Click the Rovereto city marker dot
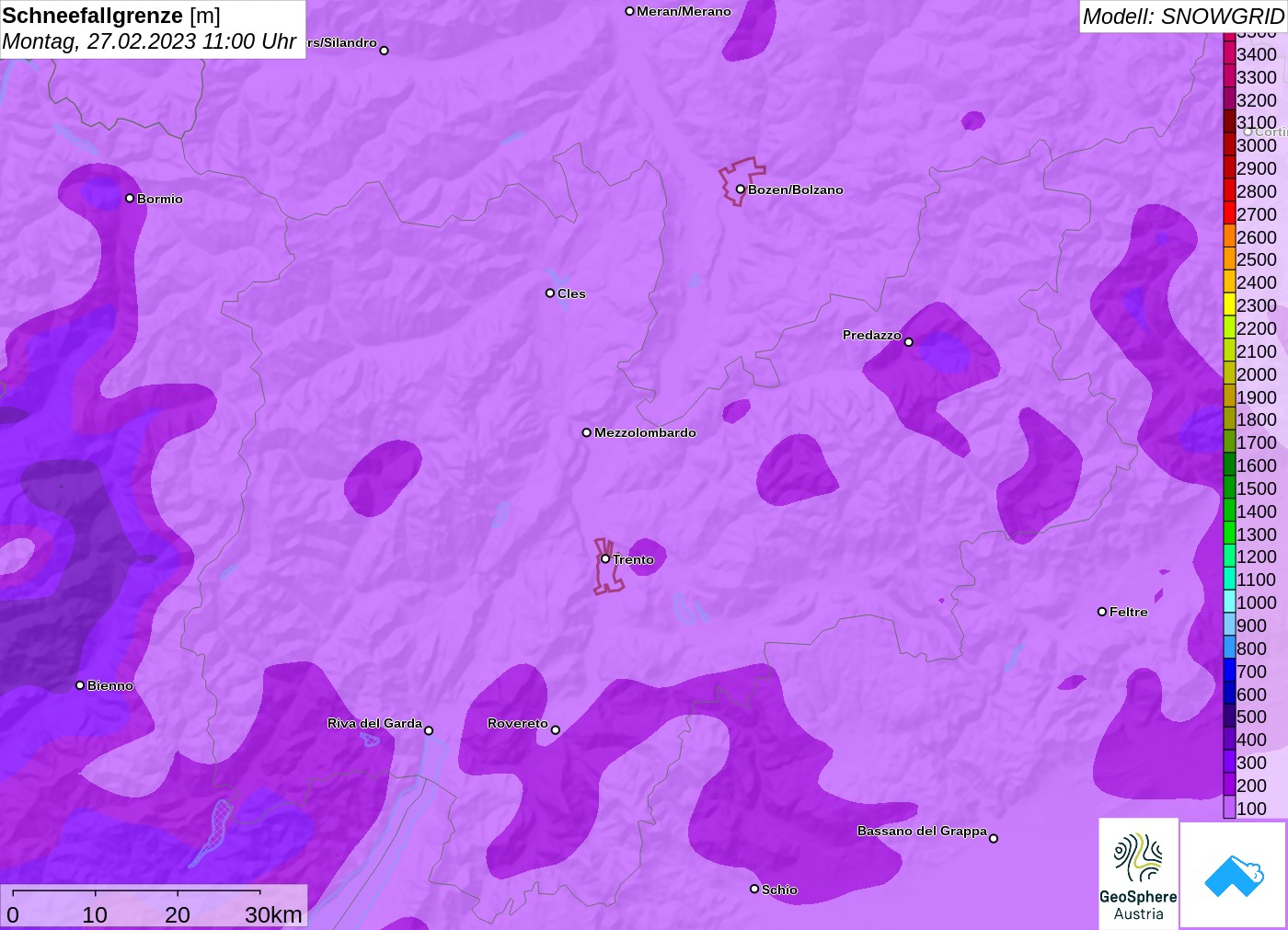The width and height of the screenshot is (1288, 930). tap(556, 730)
